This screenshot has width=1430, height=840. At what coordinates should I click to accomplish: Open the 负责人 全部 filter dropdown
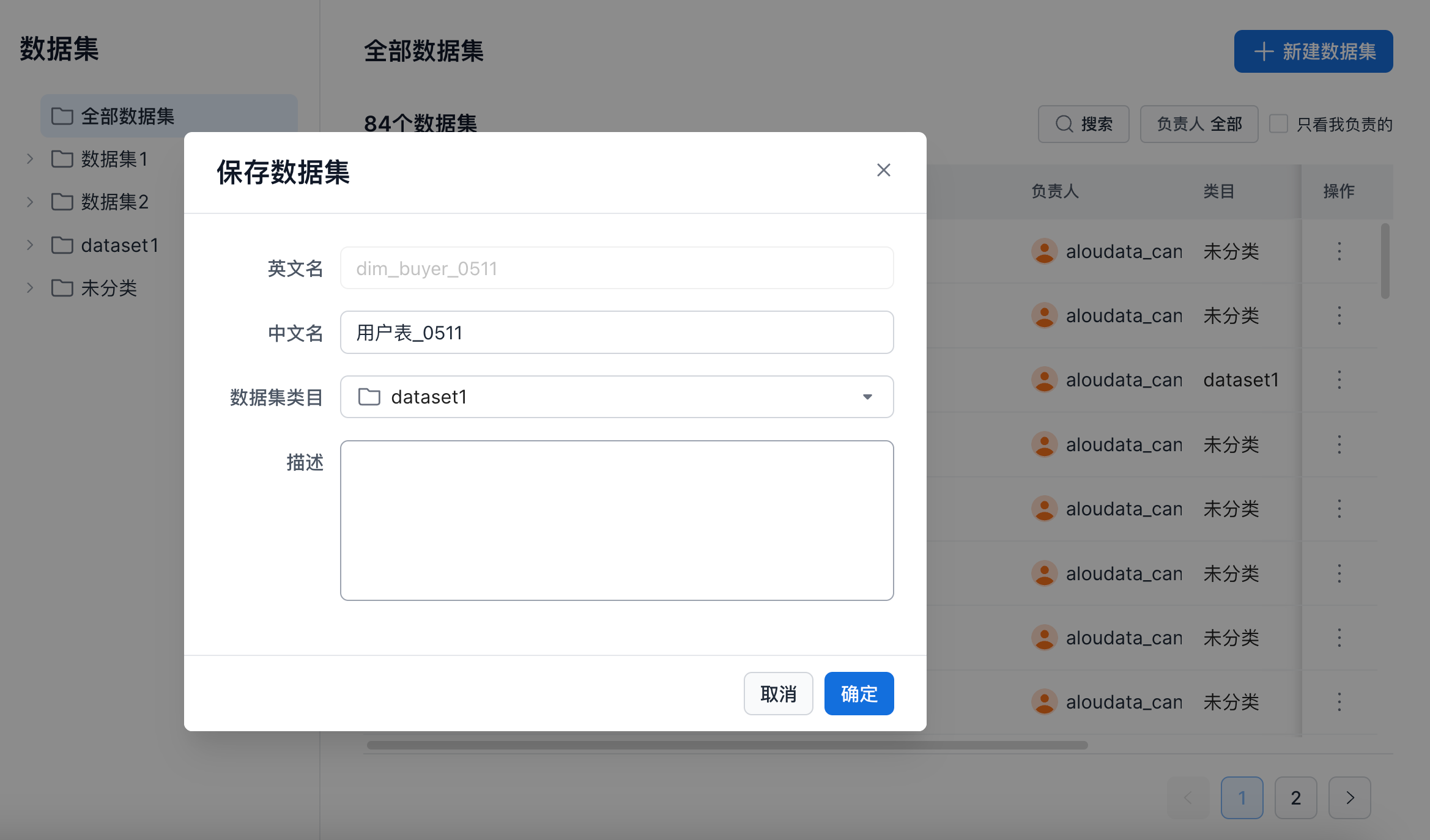click(1199, 124)
